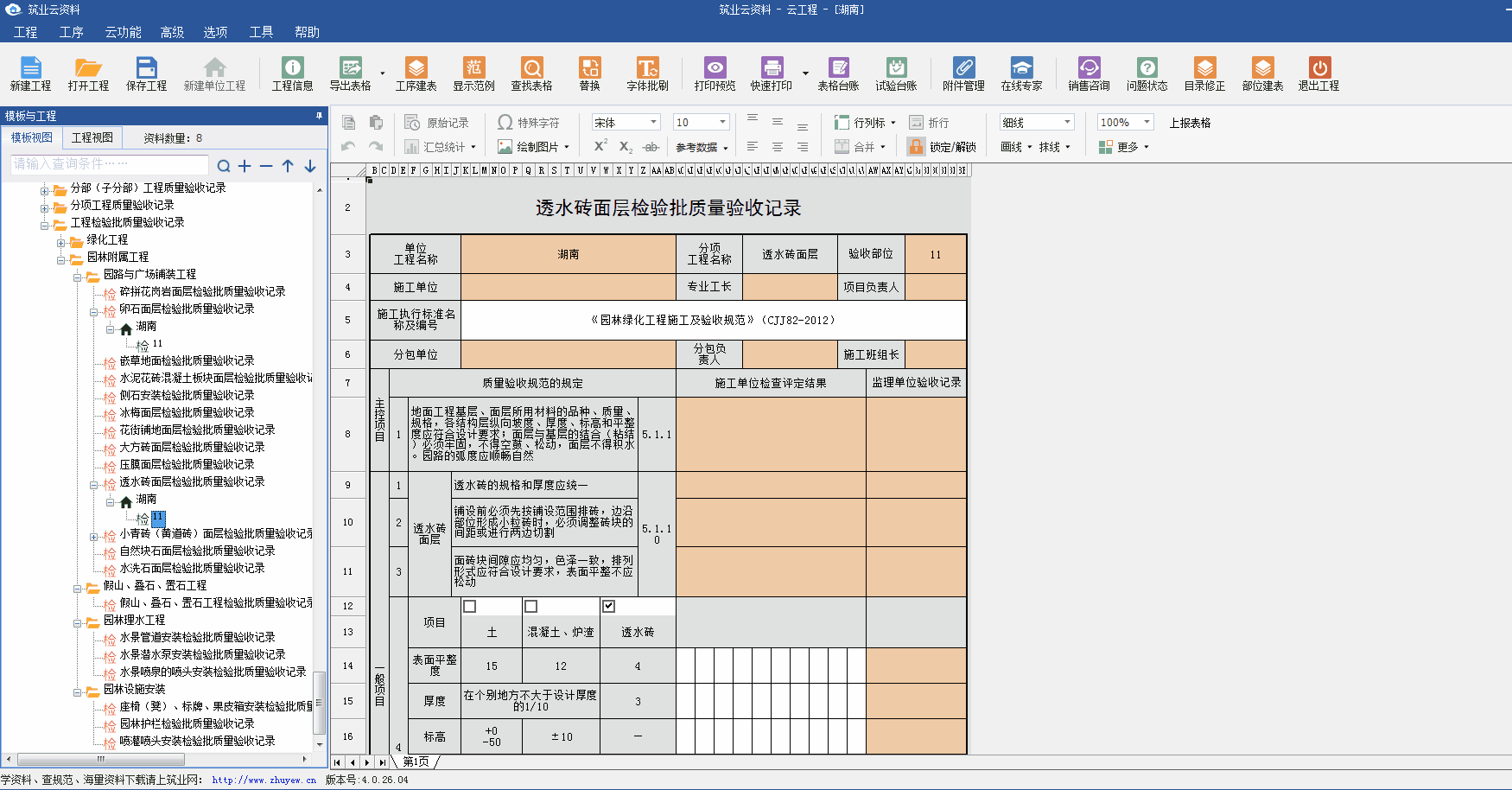This screenshot has height=790, width=1512.
Task: Click the 上报表格 button
Action: pyautogui.click(x=1190, y=123)
